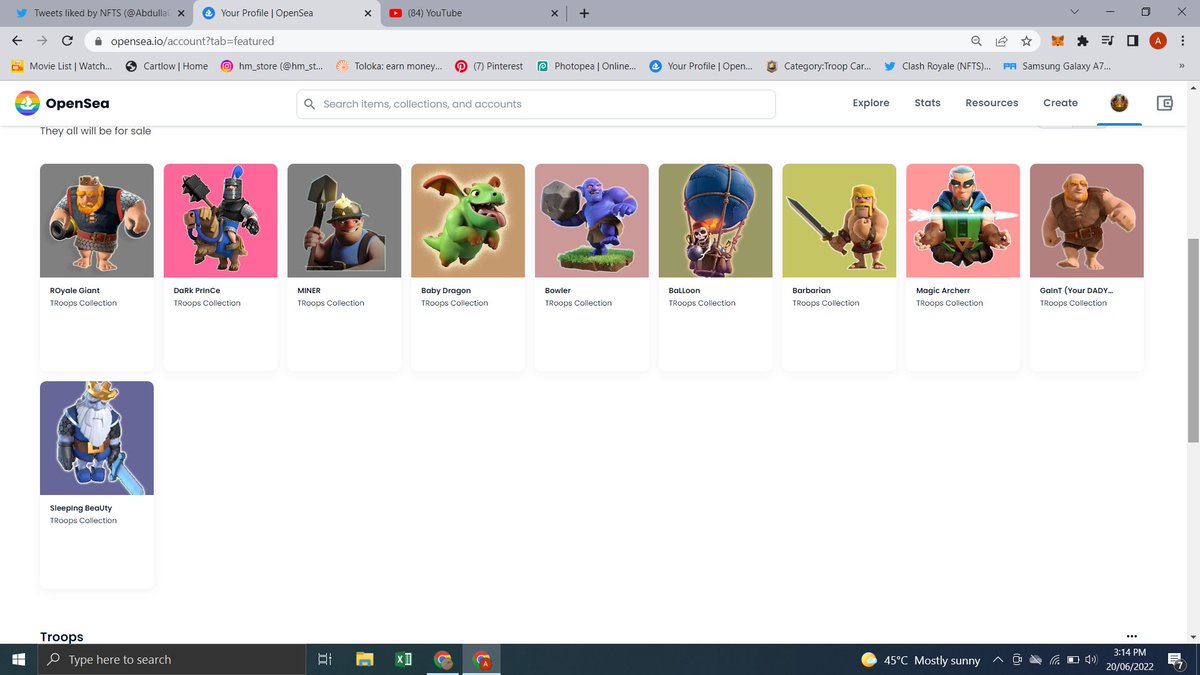Open the GainT (Your DADY) NFT card
This screenshot has width=1200, height=675.
tap(1087, 268)
